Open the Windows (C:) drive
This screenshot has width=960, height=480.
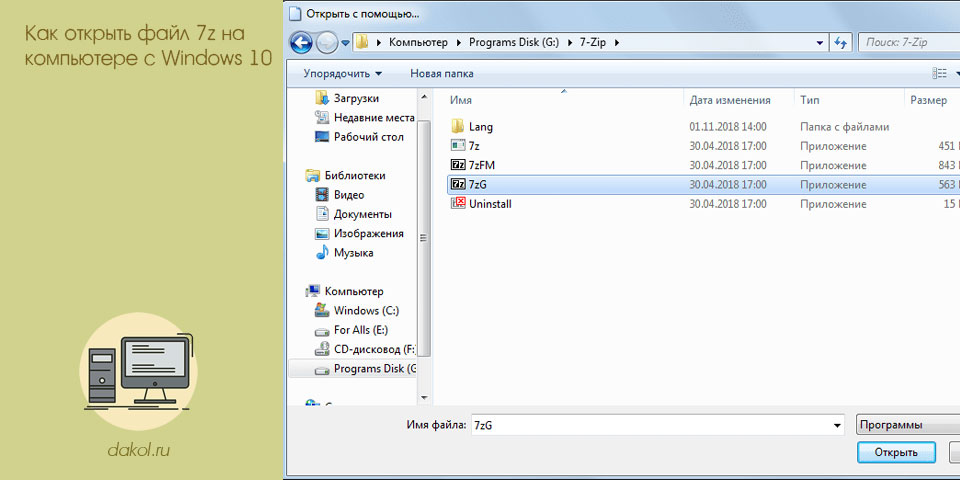[x=366, y=310]
